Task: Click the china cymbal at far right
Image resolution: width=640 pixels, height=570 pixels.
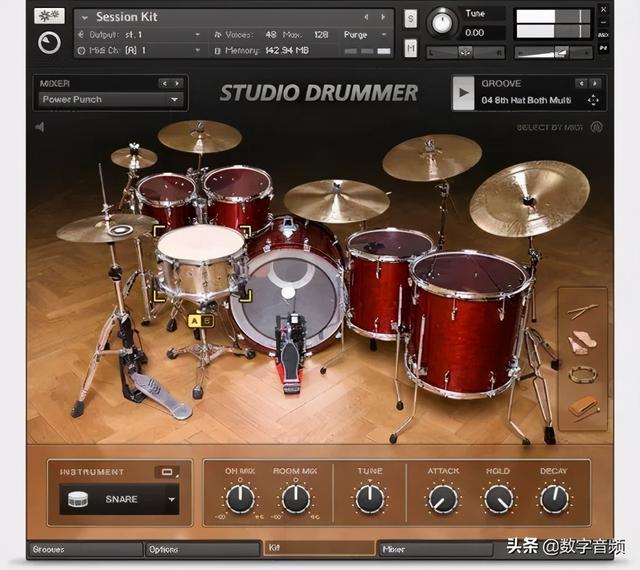Action: (x=529, y=199)
